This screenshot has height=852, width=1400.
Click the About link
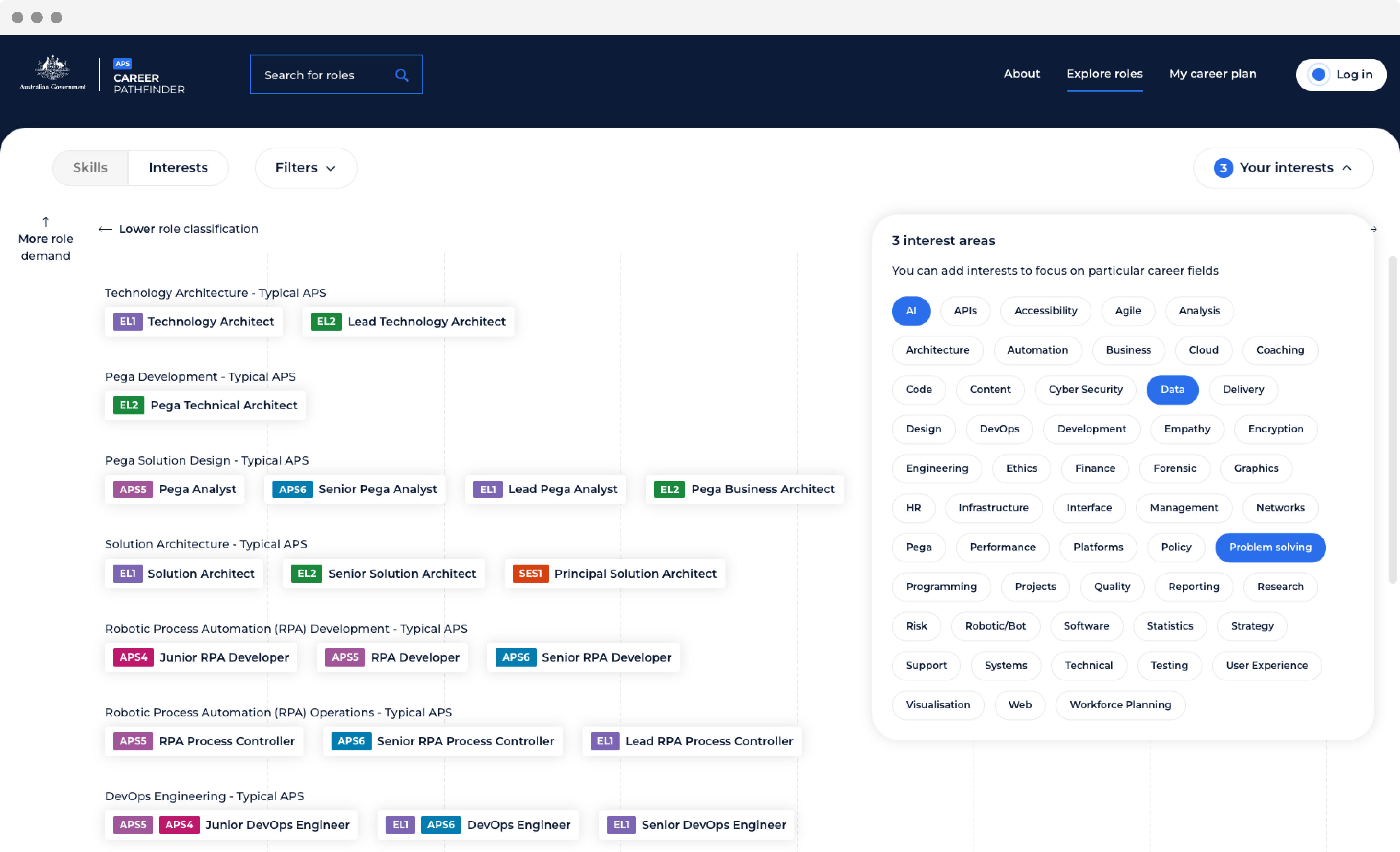pos(1021,74)
